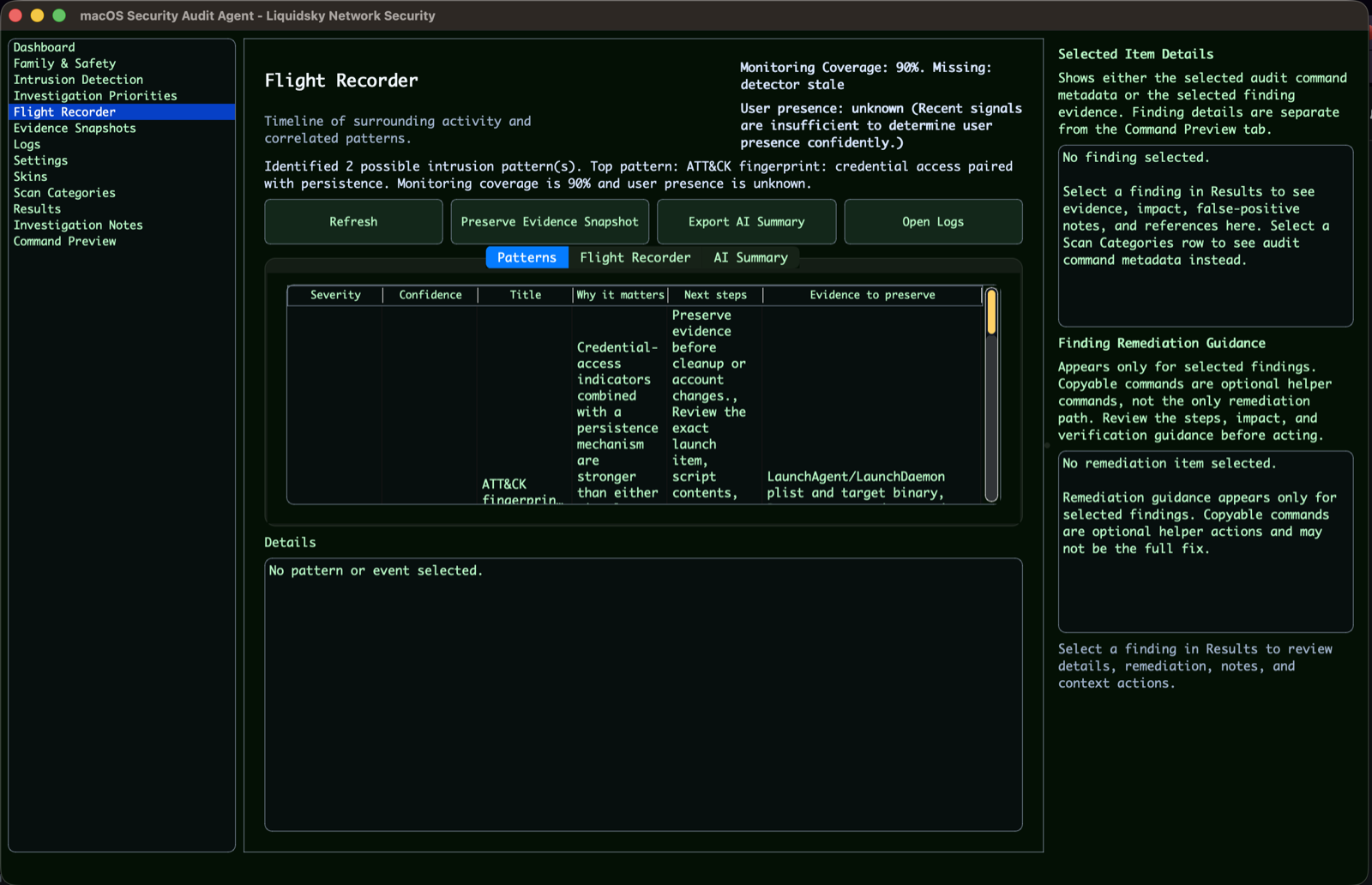Click the 'Monitoring Coverage: 90%' status text
The width and height of the screenshot is (1372, 885).
click(x=866, y=75)
